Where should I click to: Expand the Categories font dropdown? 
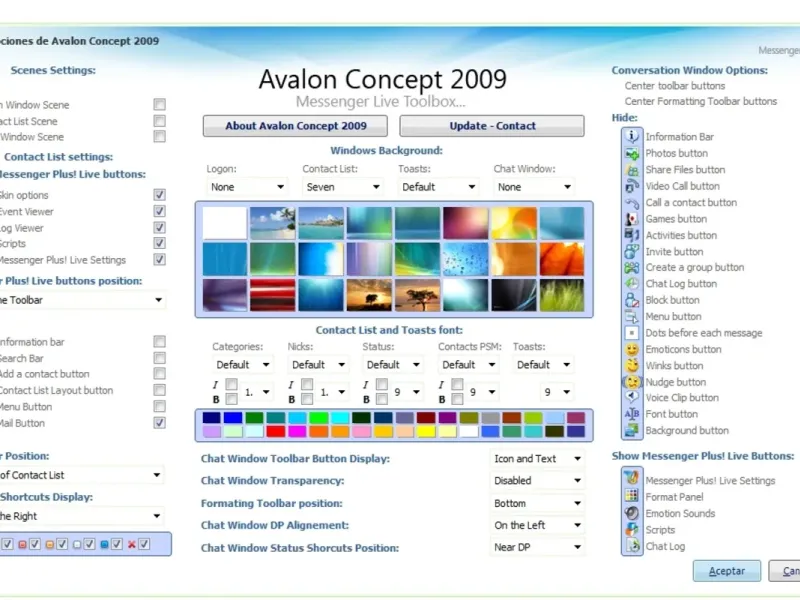242,364
